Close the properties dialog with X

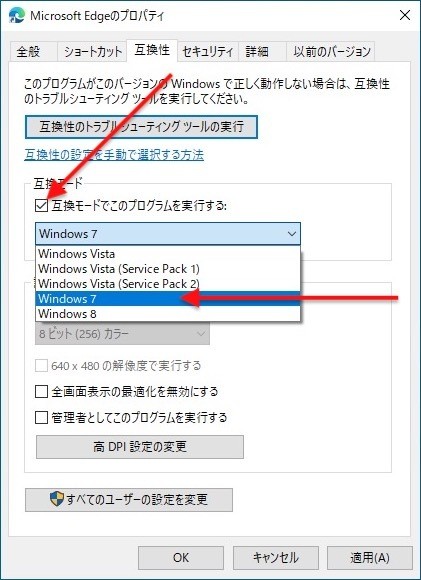(405, 16)
